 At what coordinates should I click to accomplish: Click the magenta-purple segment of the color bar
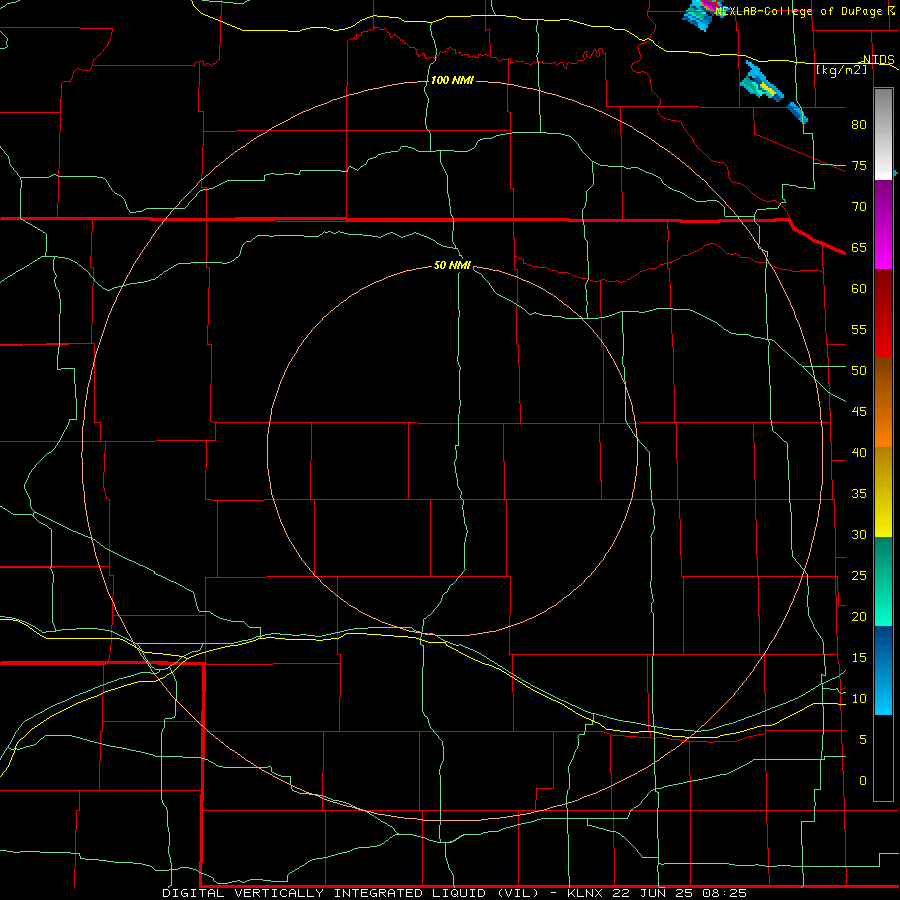[883, 224]
